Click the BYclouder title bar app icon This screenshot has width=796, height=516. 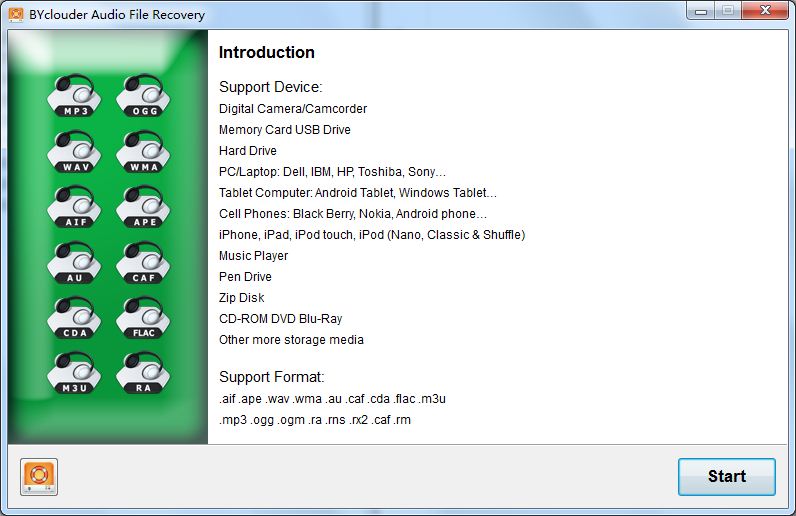16,14
